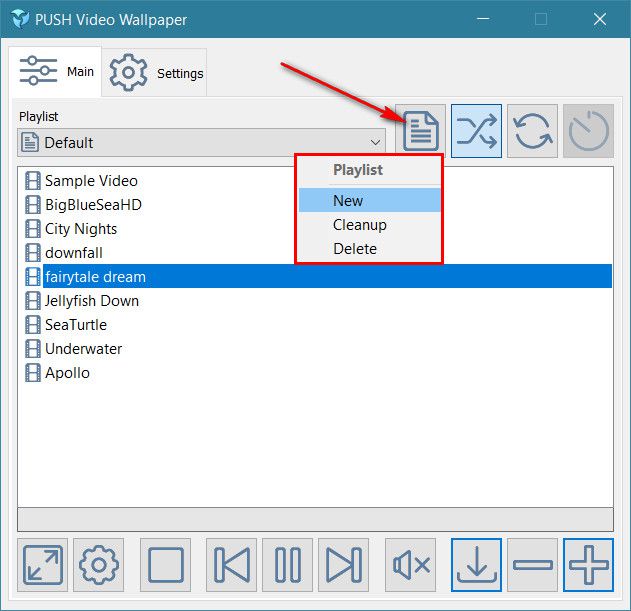Screen dimensions: 631x611
Task: Remove video with the minus button
Action: coord(532,565)
